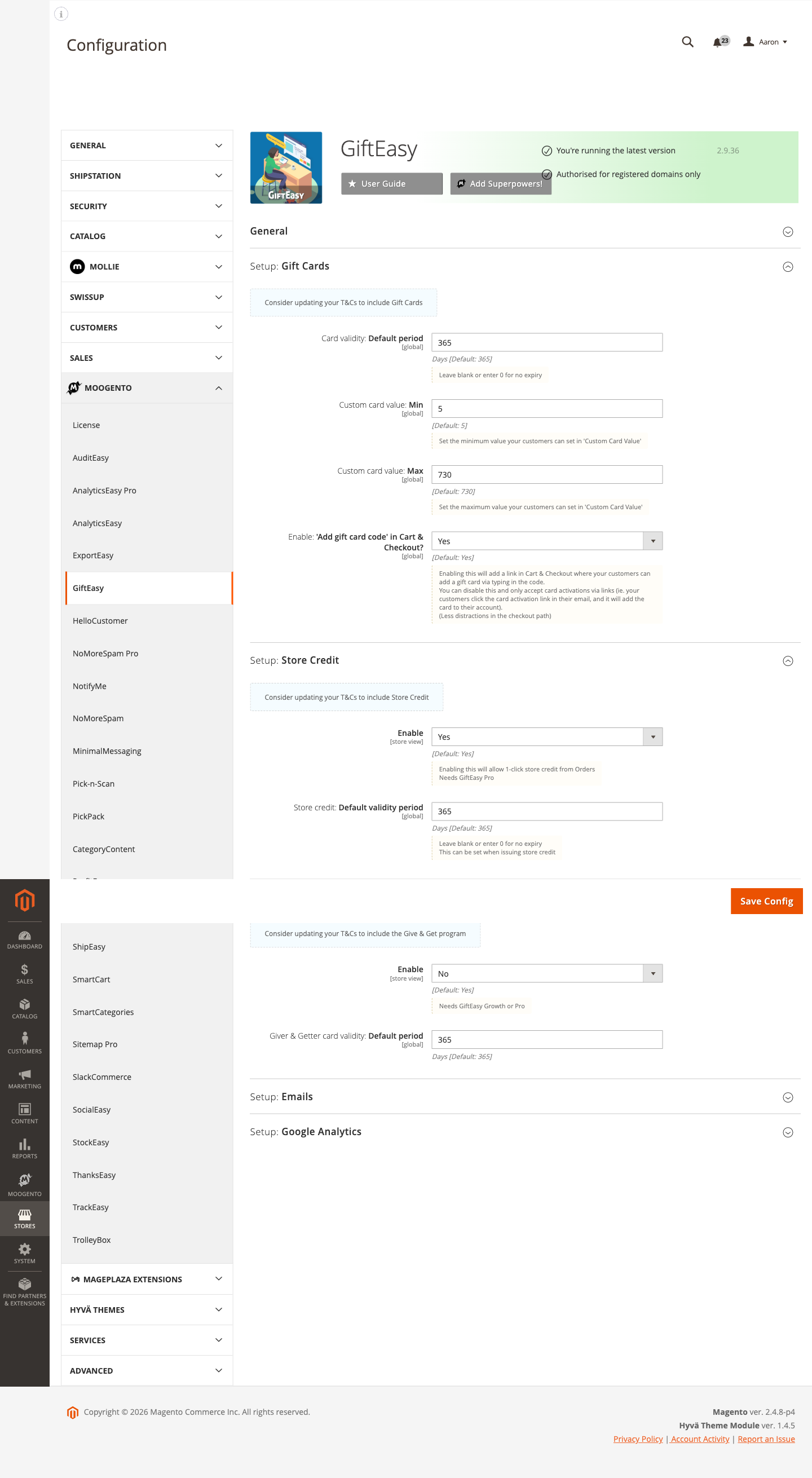
Task: Open Account Activity link
Action: (700, 1439)
